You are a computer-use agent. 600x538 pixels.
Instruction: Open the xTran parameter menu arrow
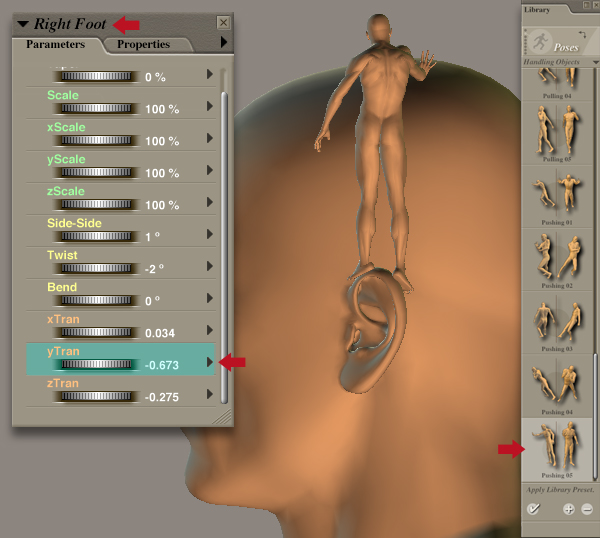[x=210, y=330]
